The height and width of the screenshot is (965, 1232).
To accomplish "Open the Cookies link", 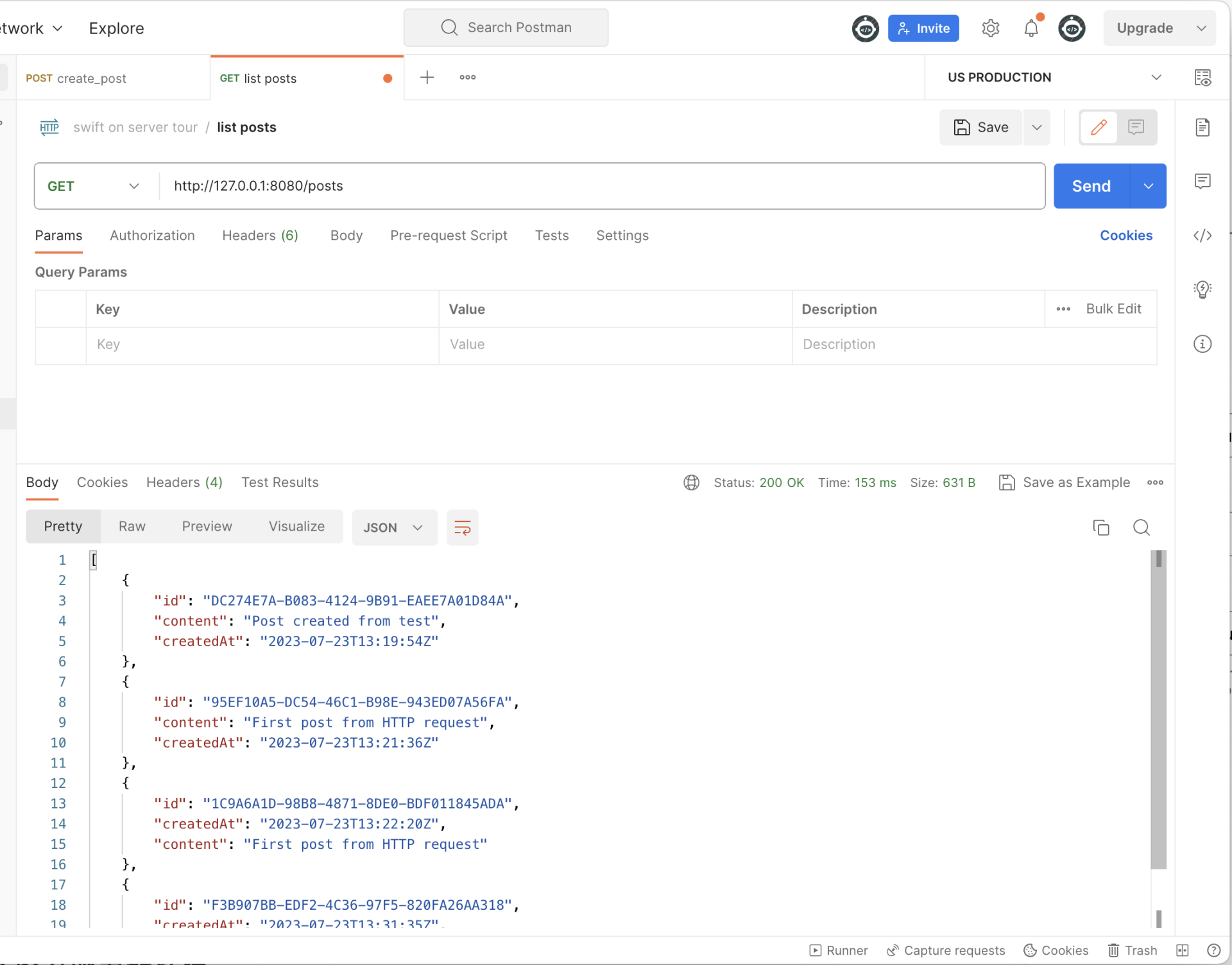I will pos(1125,235).
